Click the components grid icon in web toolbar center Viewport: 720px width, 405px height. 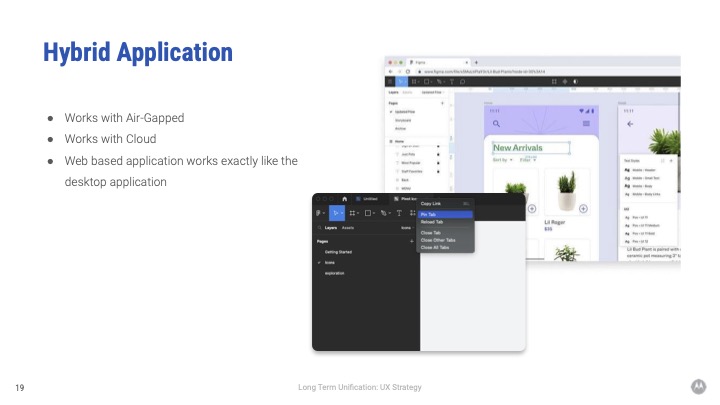pyautogui.click(x=554, y=82)
